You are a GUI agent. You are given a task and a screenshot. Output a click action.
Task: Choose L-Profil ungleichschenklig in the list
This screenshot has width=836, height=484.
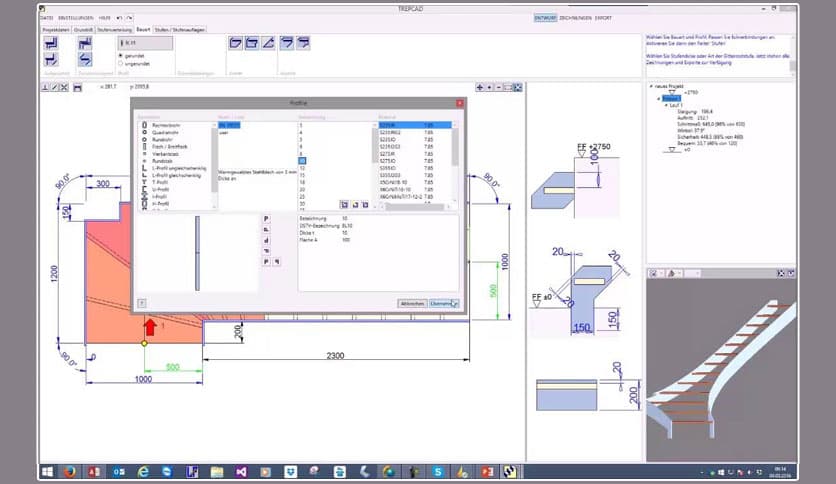(x=179, y=168)
